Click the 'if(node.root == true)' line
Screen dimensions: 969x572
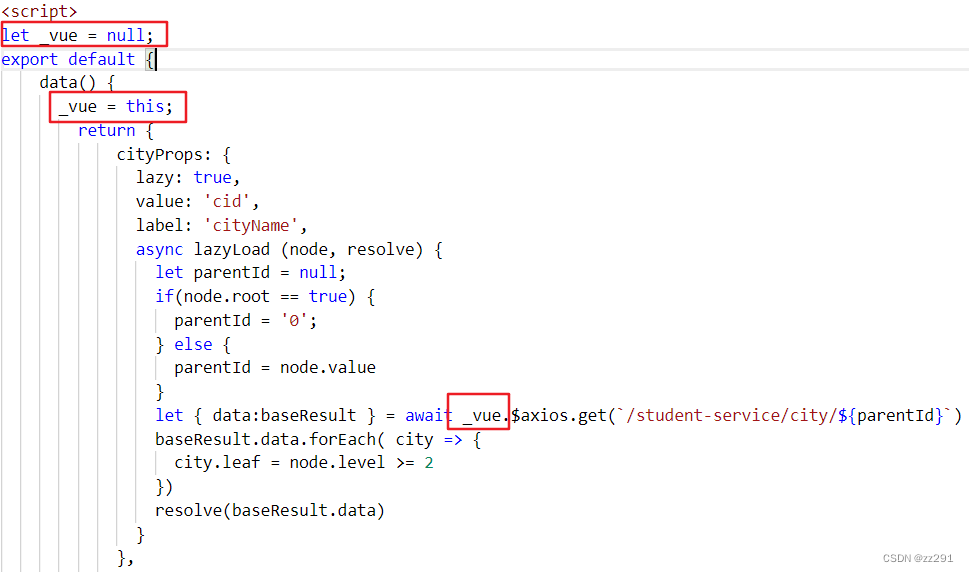[x=265, y=297]
